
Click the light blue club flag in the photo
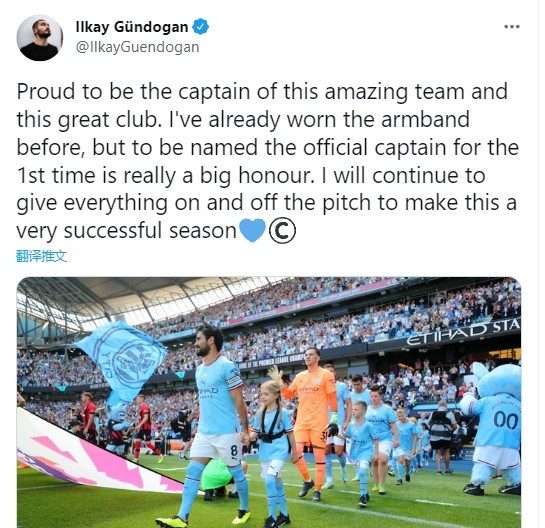[x=121, y=360]
